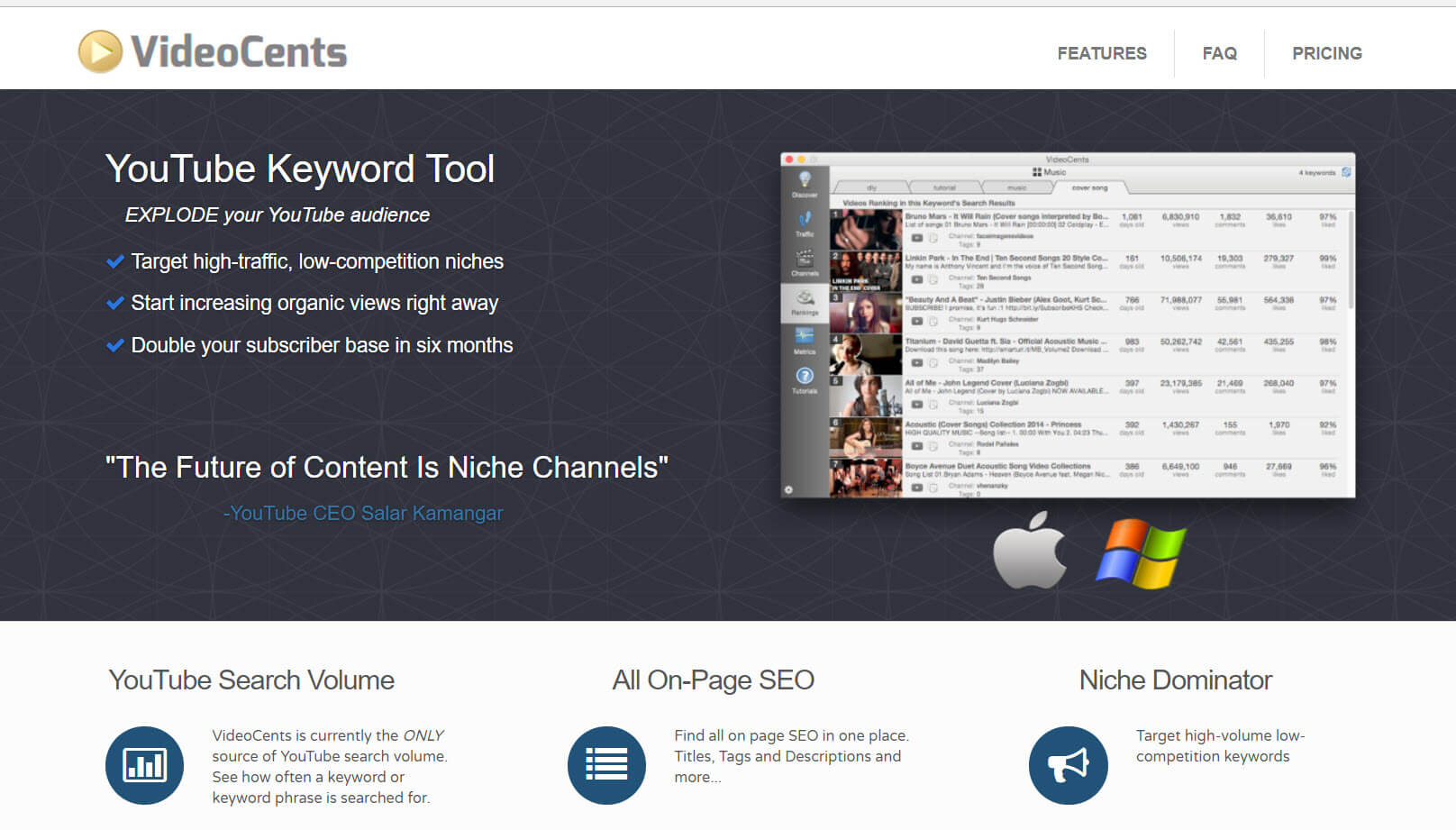This screenshot has width=1456, height=830.
Task: Open the FEATURES navigation link
Action: point(1101,53)
